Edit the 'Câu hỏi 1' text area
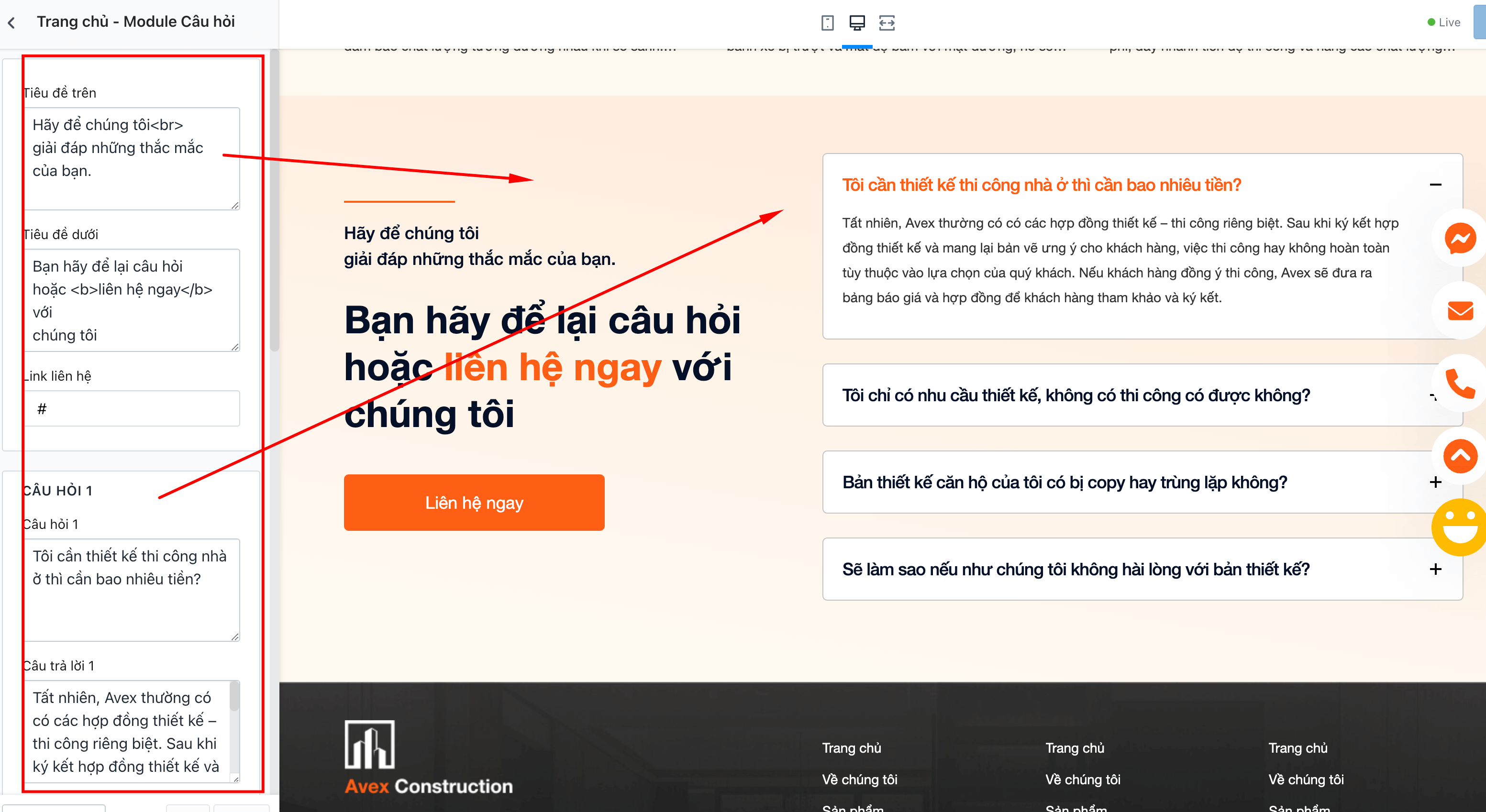1486x812 pixels. pyautogui.click(x=132, y=589)
